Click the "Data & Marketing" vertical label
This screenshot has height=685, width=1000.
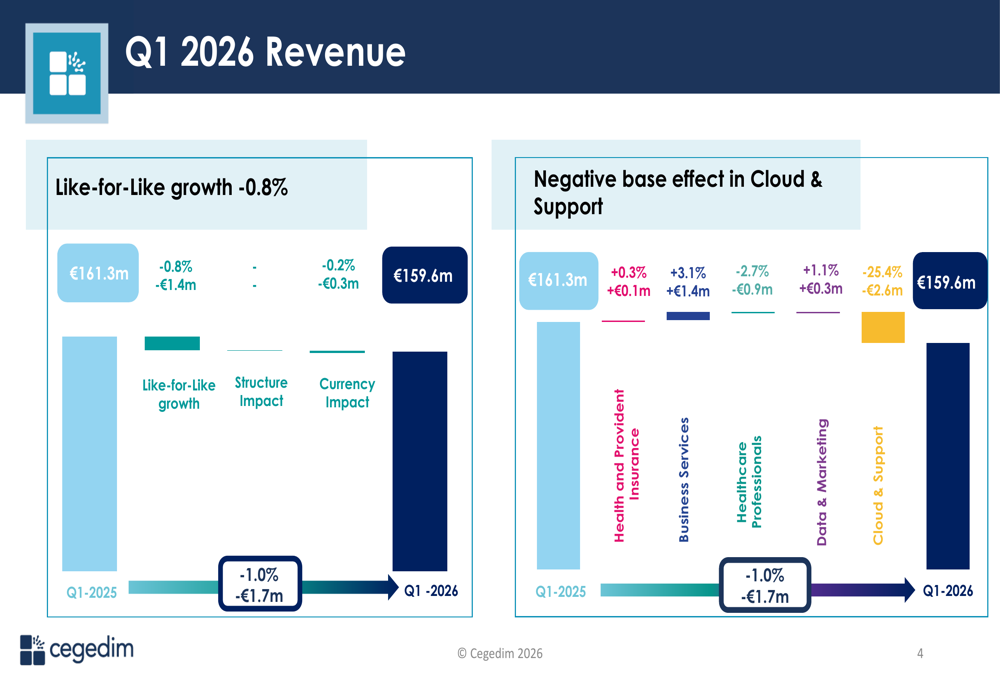pos(821,482)
